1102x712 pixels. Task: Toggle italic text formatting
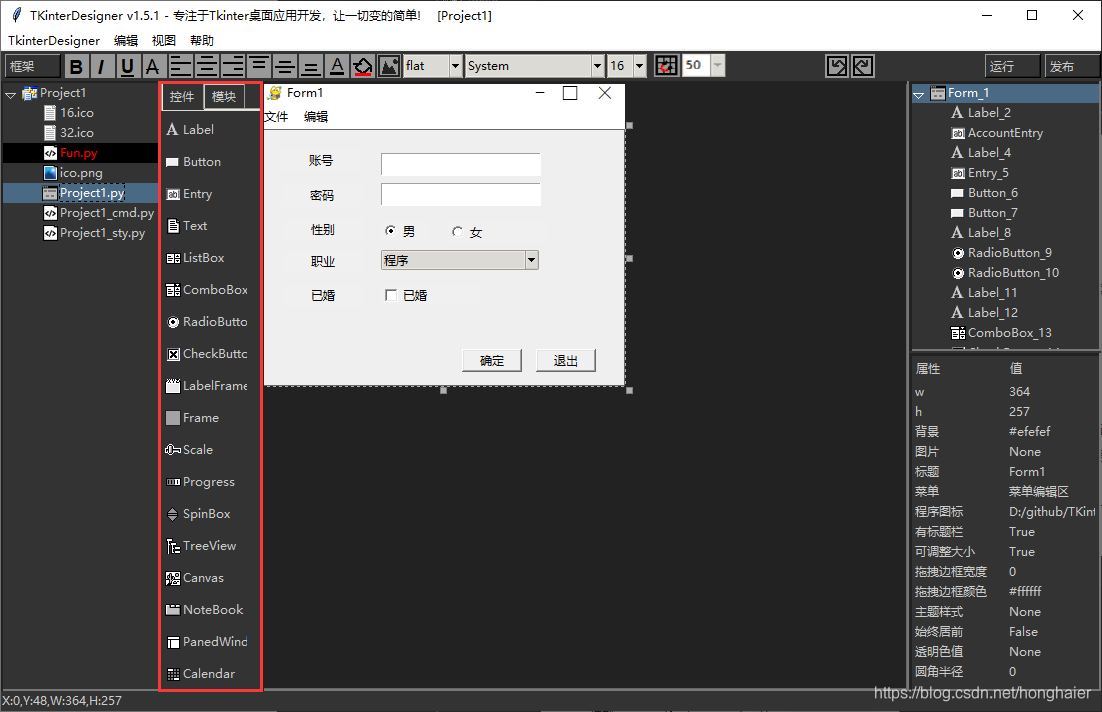[x=102, y=66]
